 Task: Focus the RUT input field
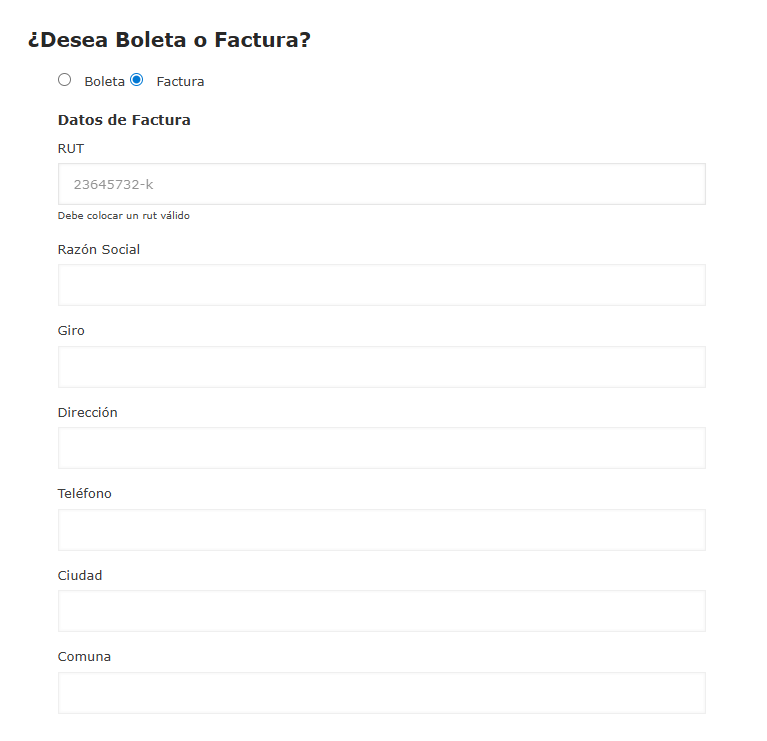[x=381, y=184]
